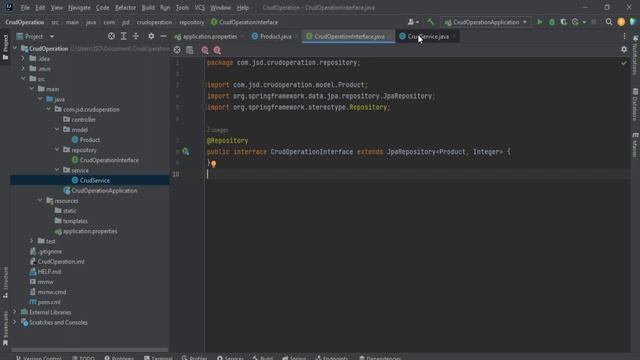Viewport: 640px width, 360px height.
Task: Collapse the model package
Action: pyautogui.click(x=57, y=129)
